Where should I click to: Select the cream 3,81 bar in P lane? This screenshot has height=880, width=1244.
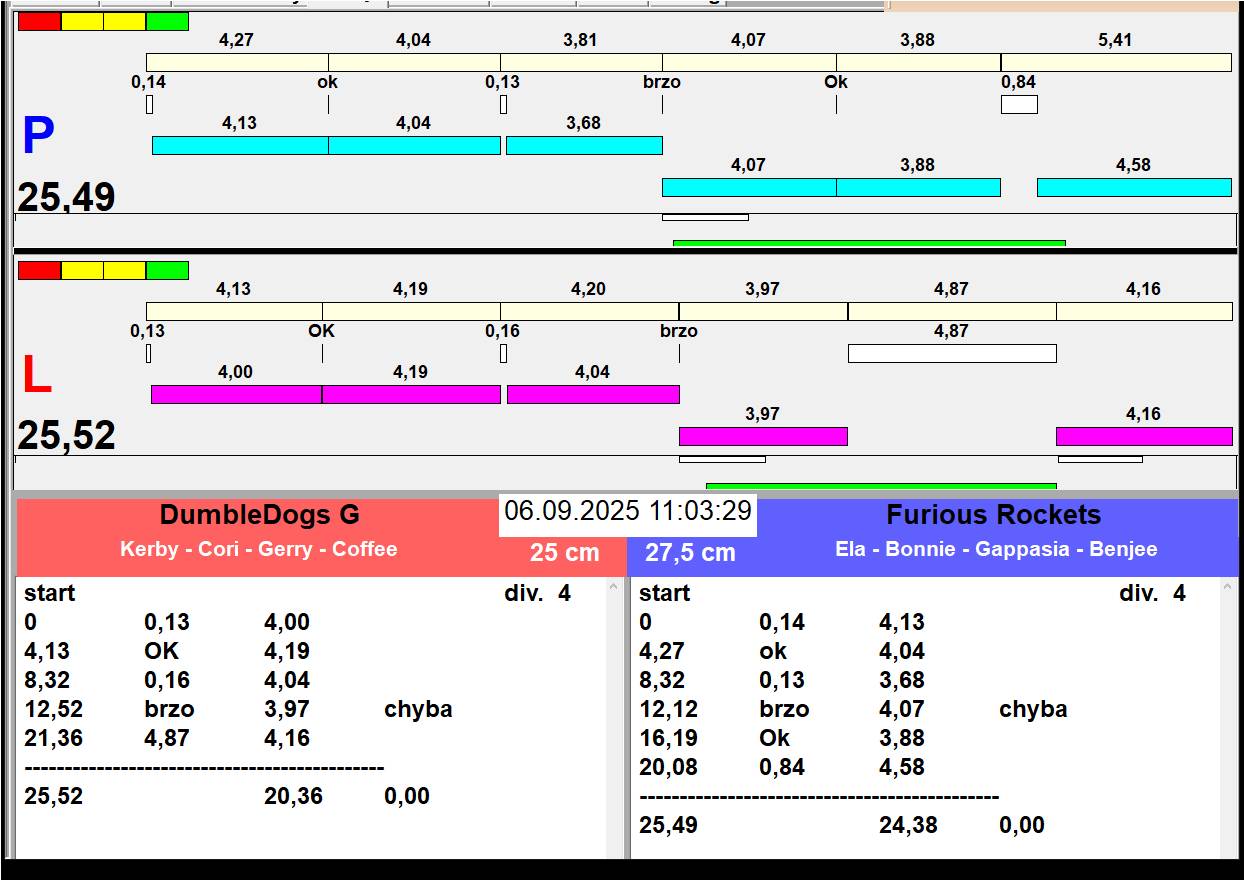(x=581, y=62)
